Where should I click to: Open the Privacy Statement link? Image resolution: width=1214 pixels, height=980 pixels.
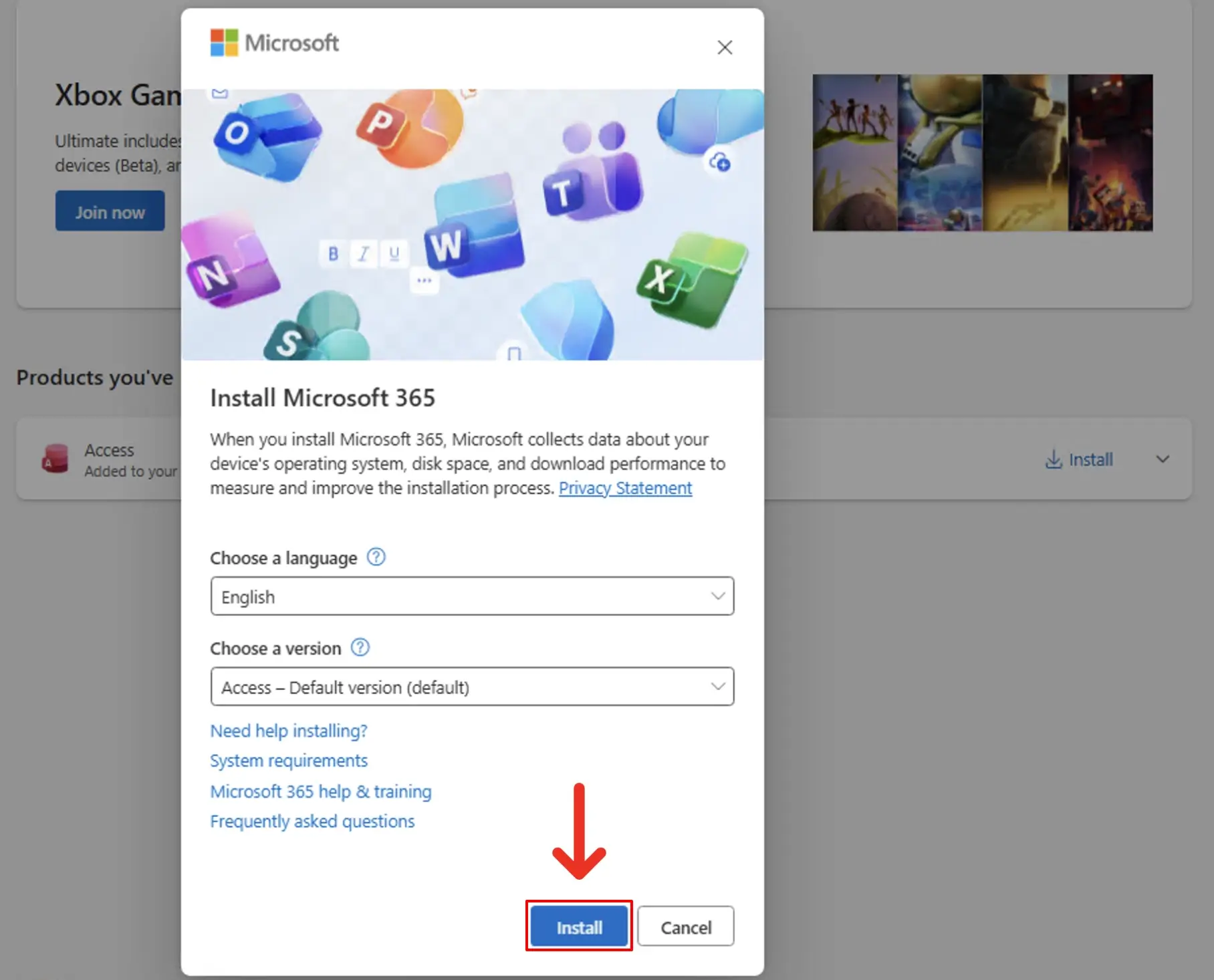(x=625, y=488)
